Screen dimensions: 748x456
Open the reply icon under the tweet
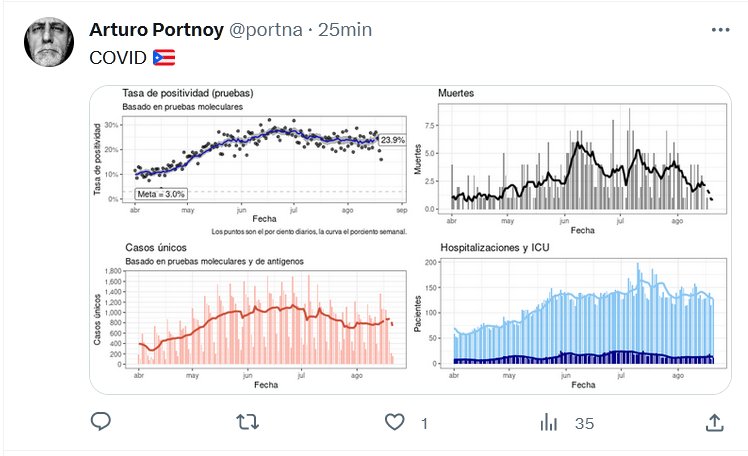tap(100, 423)
